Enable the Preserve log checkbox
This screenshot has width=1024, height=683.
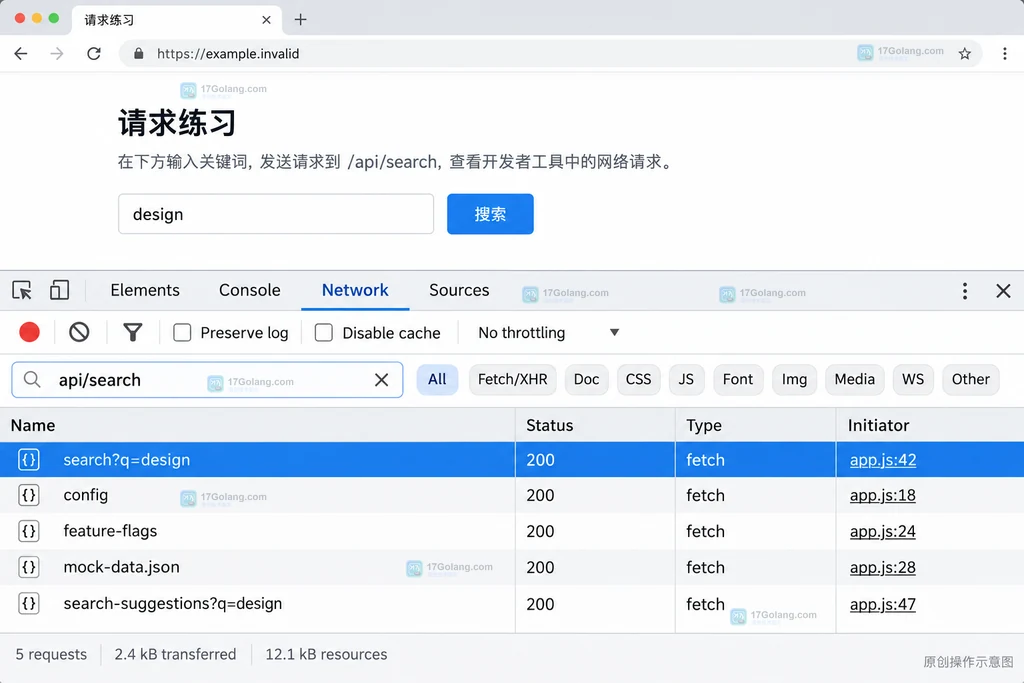(x=182, y=332)
